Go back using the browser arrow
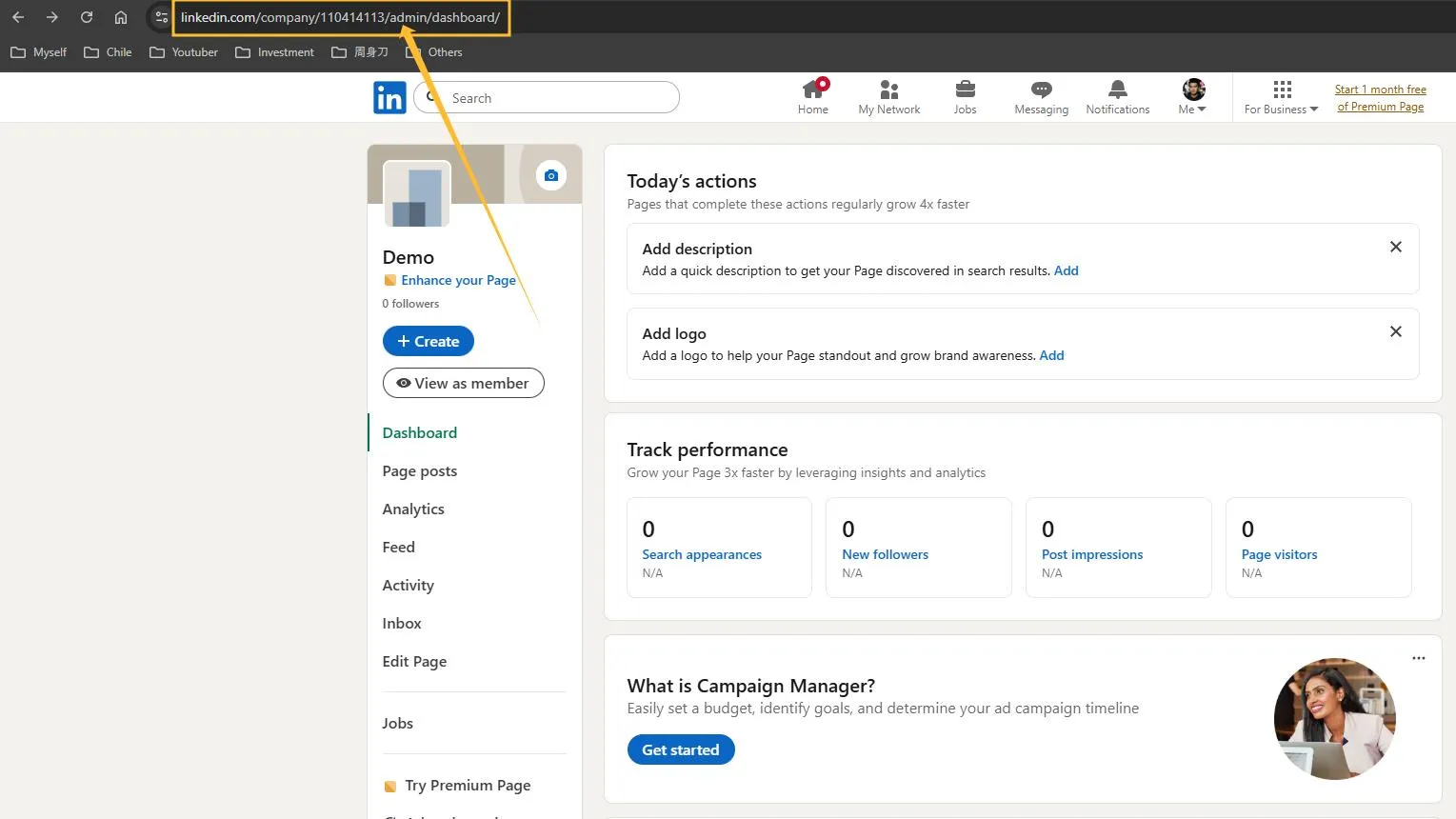The width and height of the screenshot is (1456, 819). pyautogui.click(x=18, y=16)
